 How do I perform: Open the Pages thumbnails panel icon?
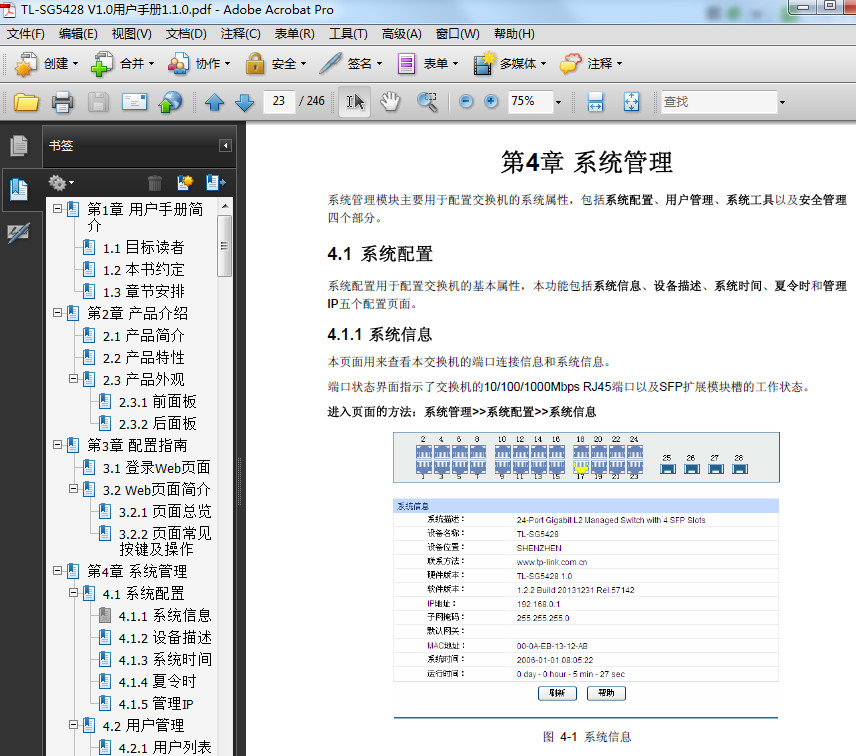point(19,146)
